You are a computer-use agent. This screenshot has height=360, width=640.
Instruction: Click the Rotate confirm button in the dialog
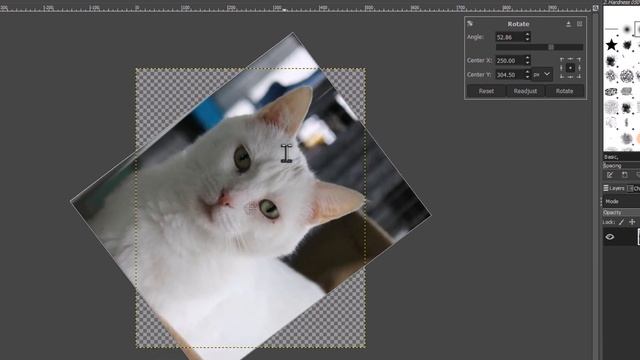[564, 91]
